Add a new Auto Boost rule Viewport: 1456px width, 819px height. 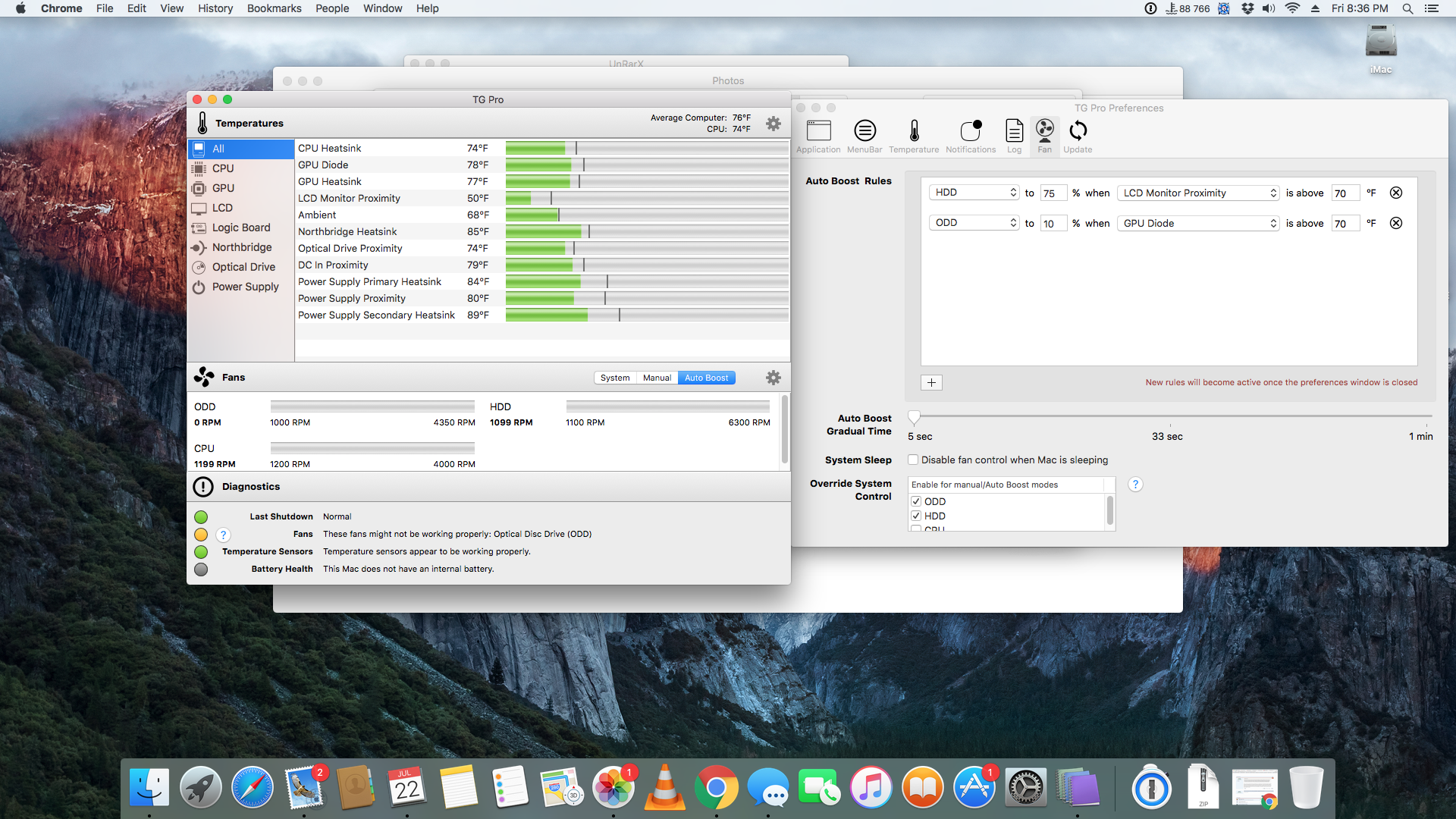[x=931, y=382]
